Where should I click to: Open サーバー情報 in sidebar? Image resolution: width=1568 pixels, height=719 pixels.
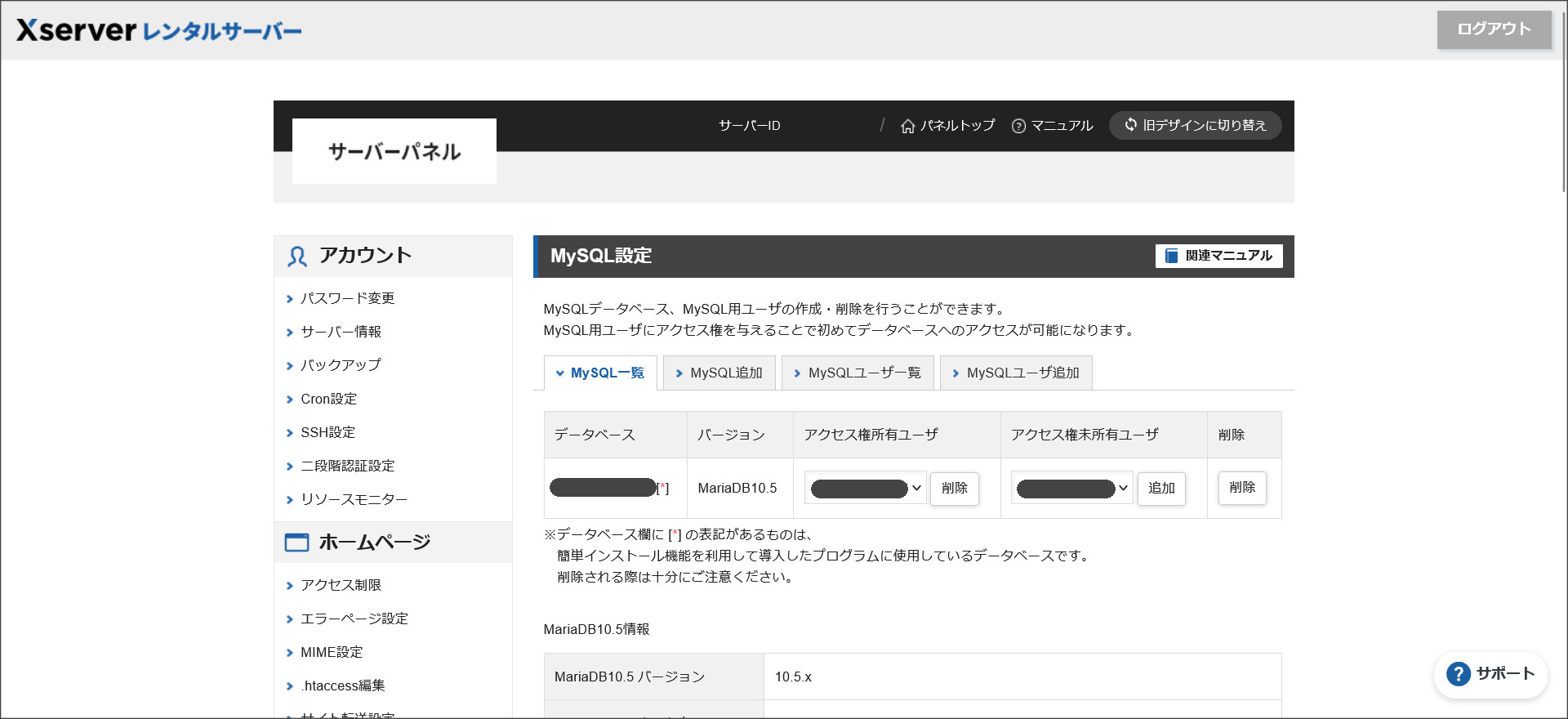[341, 332]
